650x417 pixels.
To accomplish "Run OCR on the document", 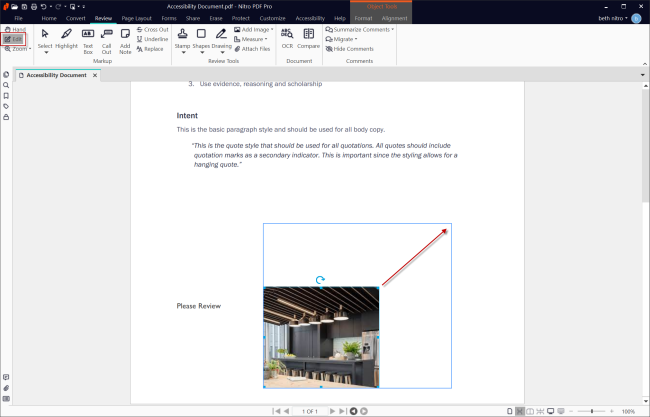I will pyautogui.click(x=287, y=37).
